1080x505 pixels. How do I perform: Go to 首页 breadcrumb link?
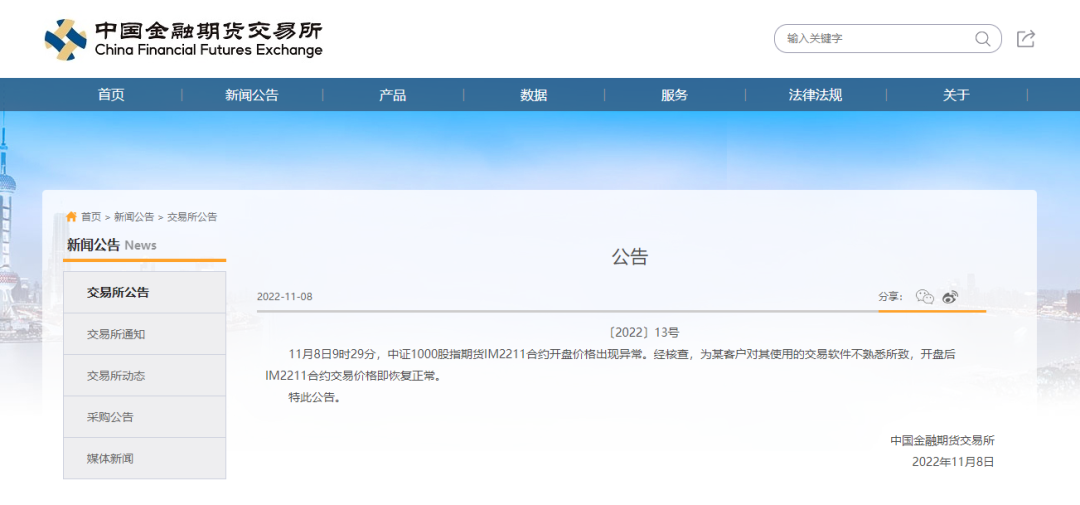click(91, 217)
